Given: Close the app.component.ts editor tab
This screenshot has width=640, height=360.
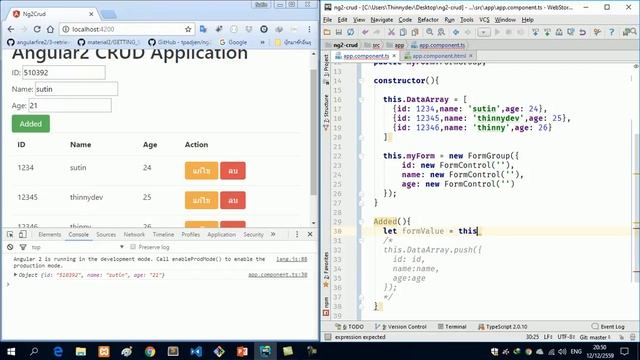Looking at the screenshot, I should click(394, 56).
